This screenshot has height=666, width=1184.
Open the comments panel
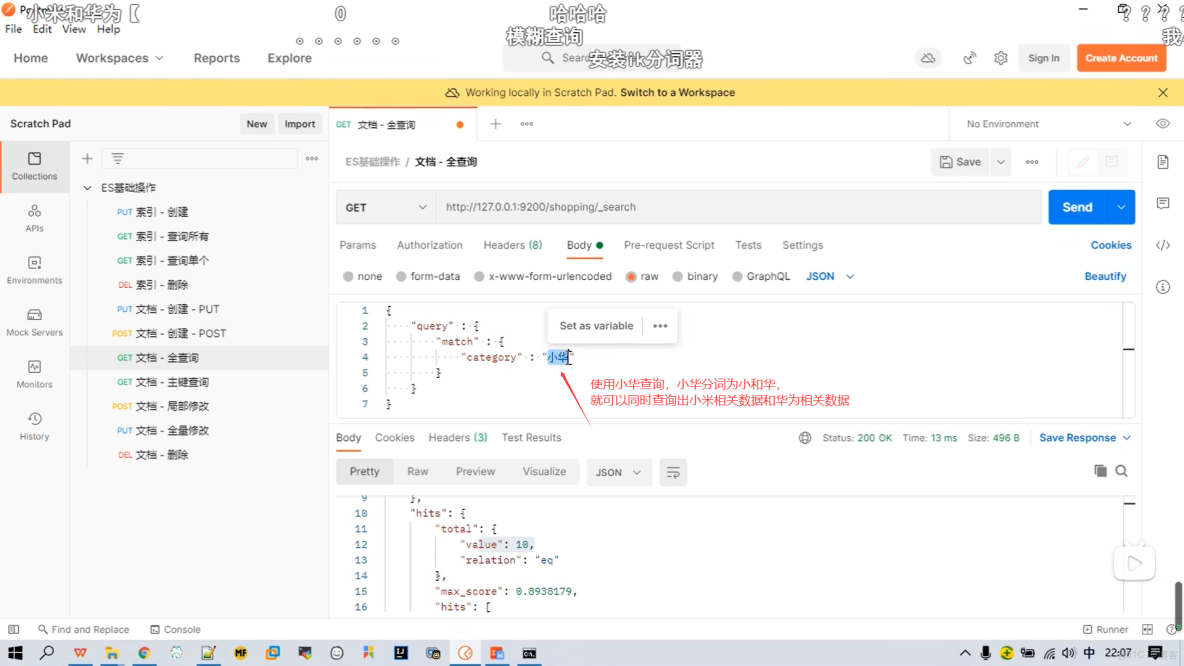[x=1161, y=202]
